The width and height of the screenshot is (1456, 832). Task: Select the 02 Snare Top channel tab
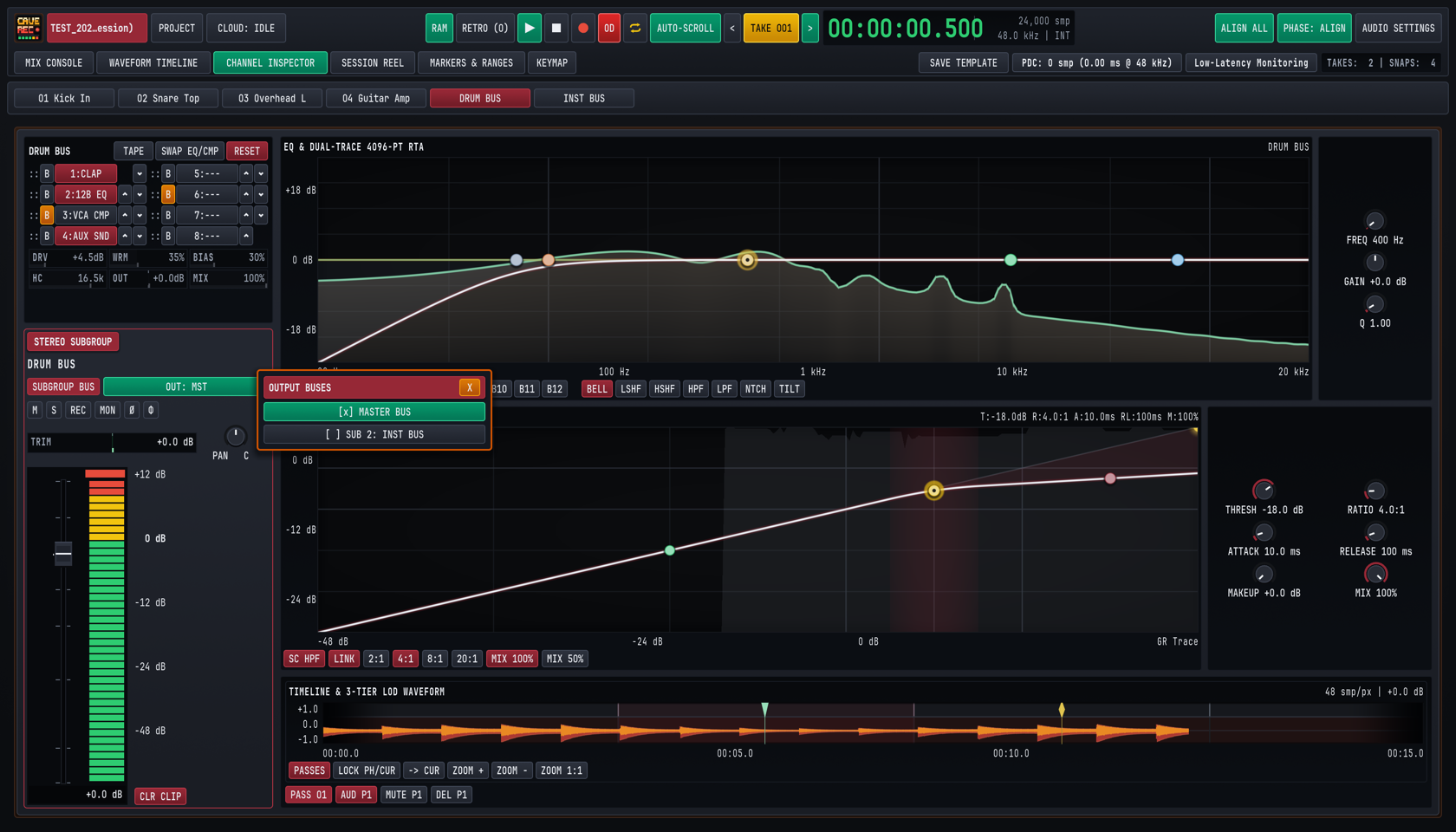click(168, 98)
